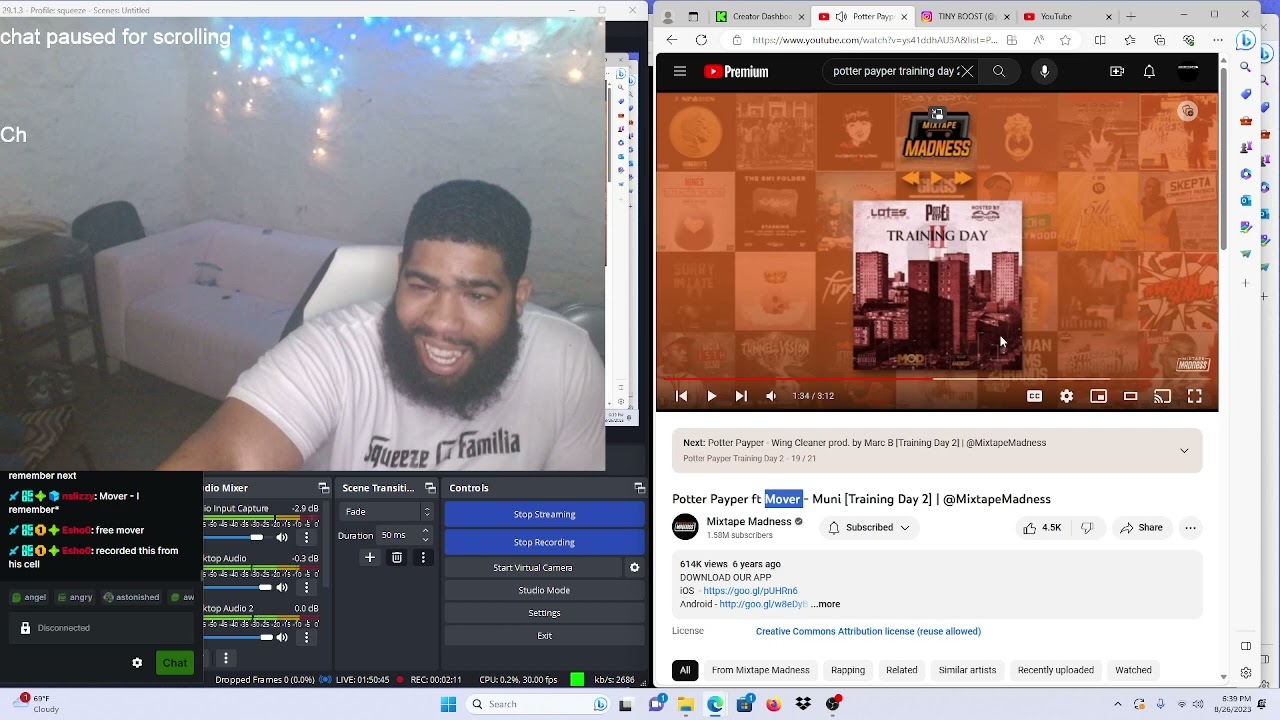Screen dimensions: 1280x720
Task: Remove the transition with the trash icon
Action: pyautogui.click(x=396, y=557)
